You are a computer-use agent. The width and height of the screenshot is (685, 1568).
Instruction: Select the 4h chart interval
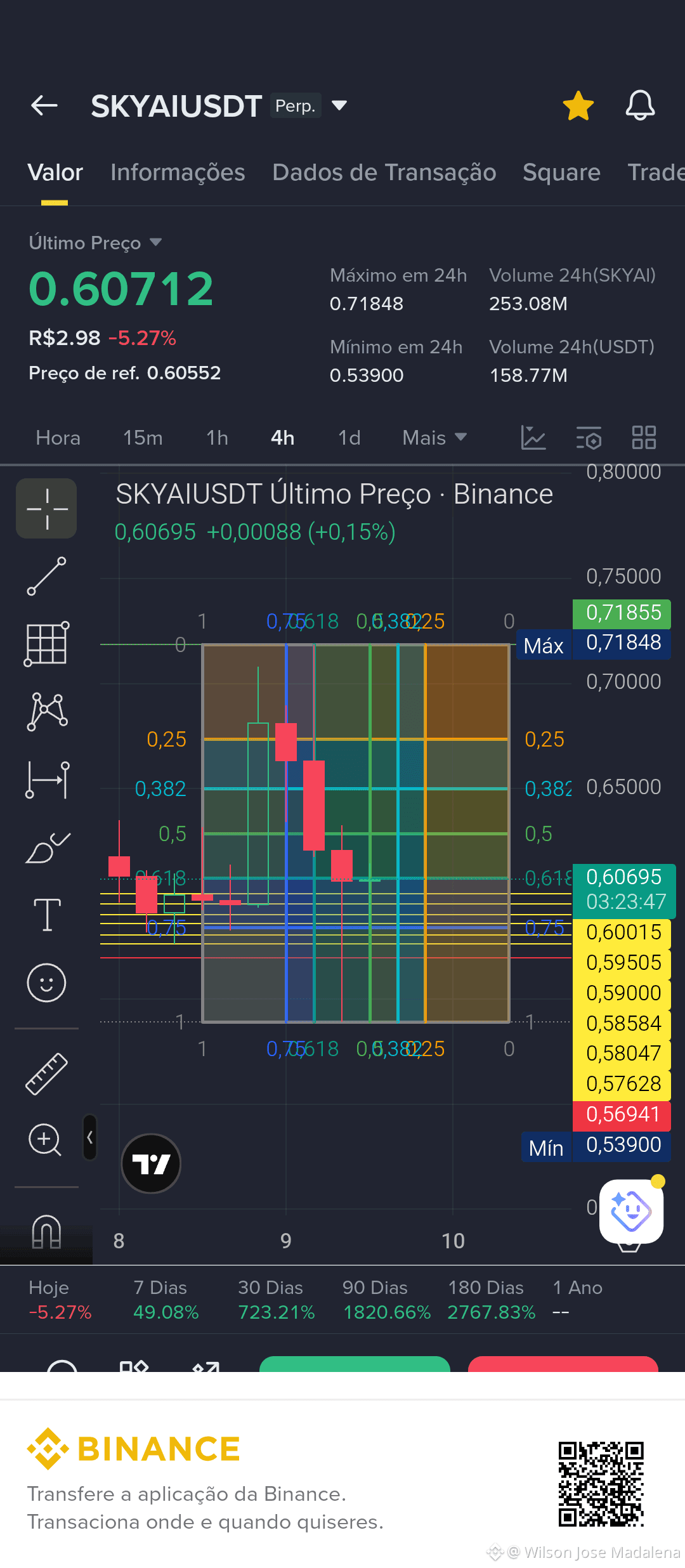282,438
